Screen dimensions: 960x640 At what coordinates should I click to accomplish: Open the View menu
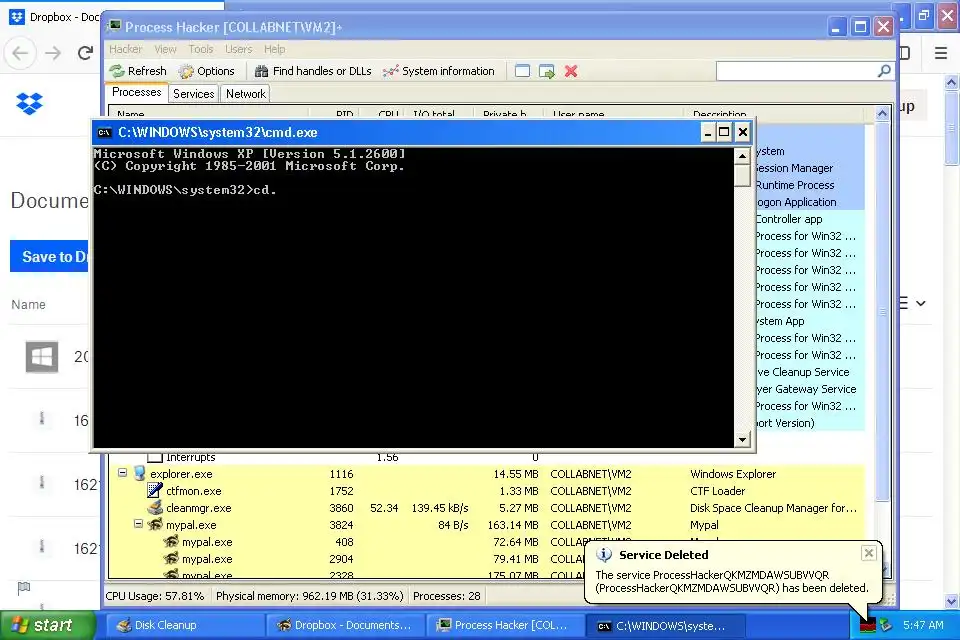click(165, 49)
